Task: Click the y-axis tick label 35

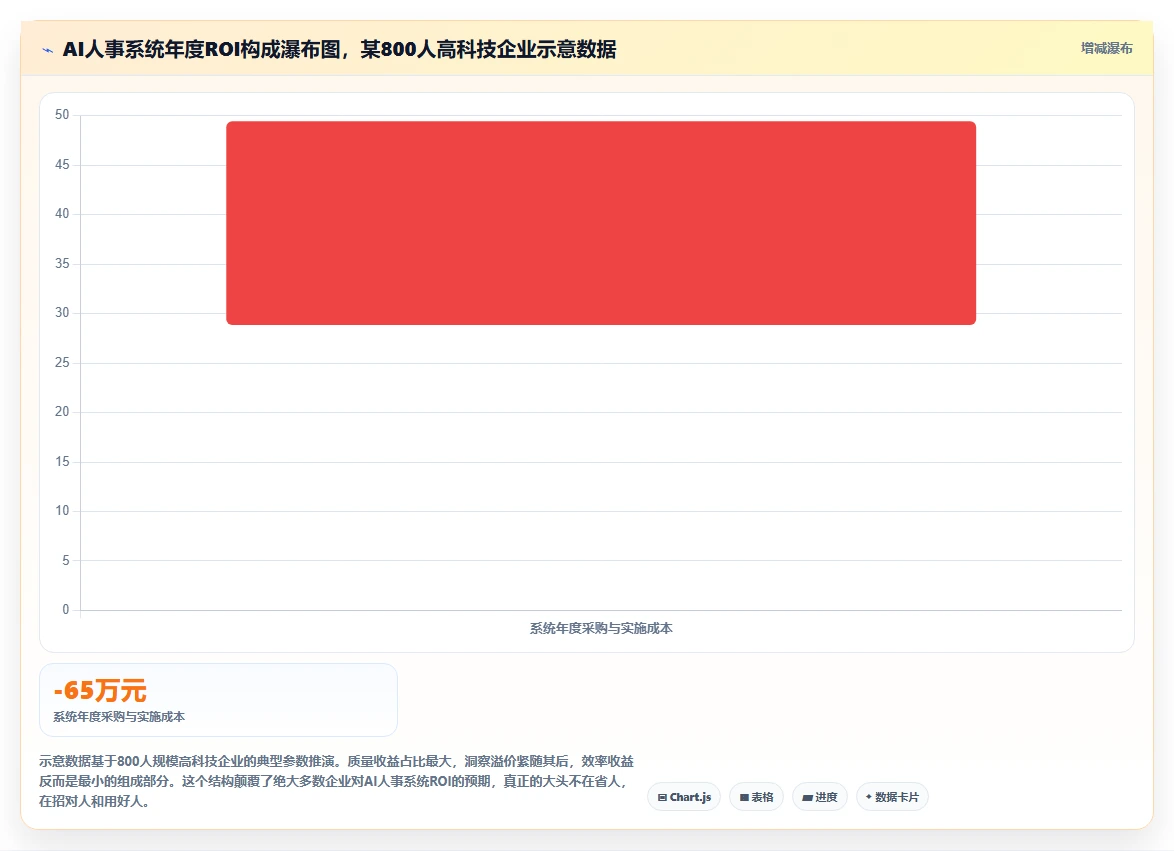Action: point(62,263)
